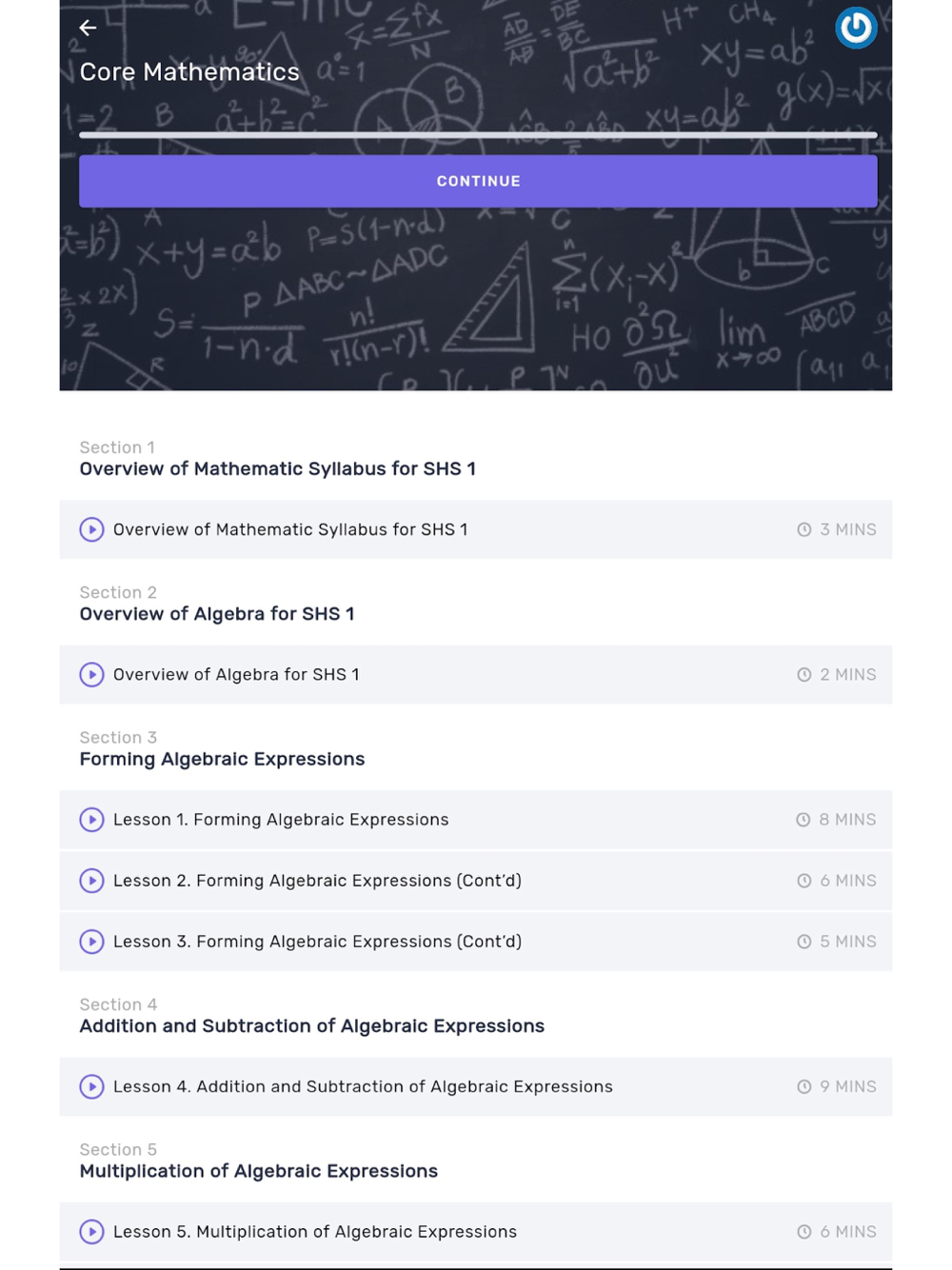Select Section 5 Multiplication of Algebraic Expressions heading
Viewport: 952px width, 1270px height.
[x=259, y=1171]
